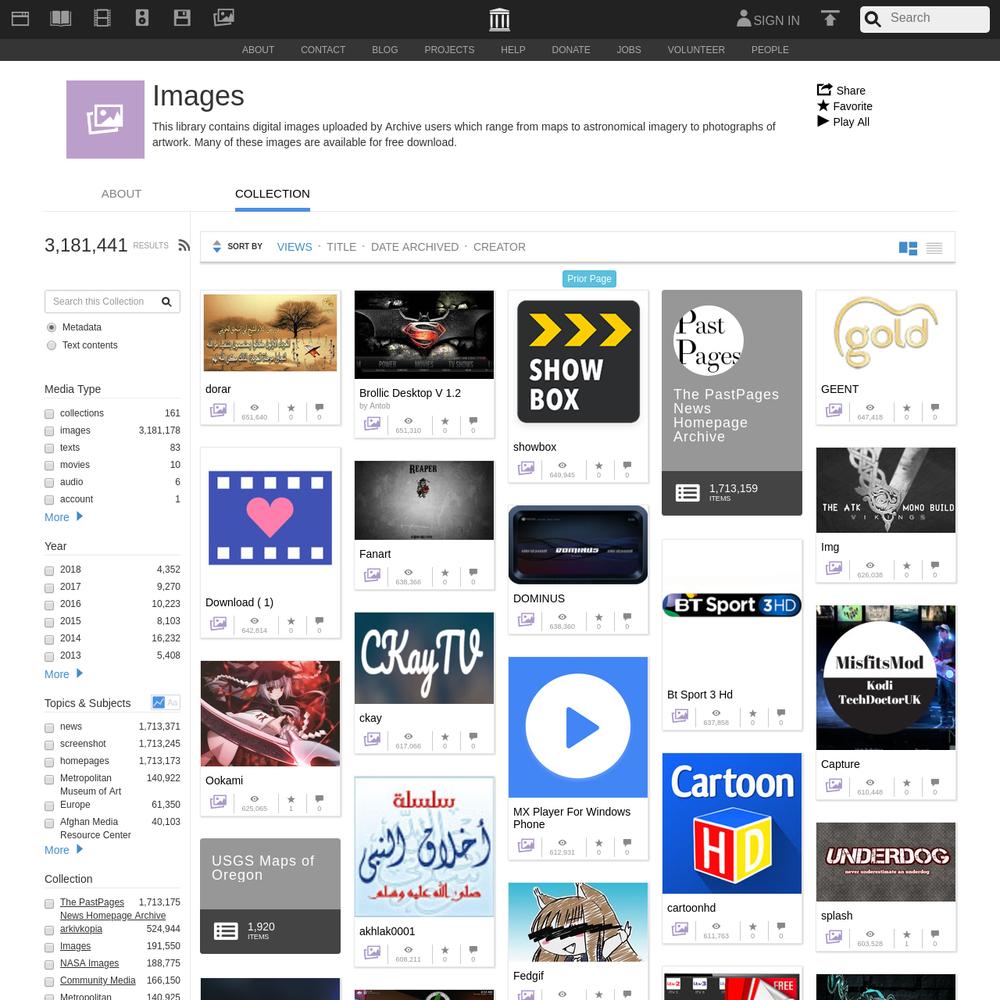
Task: Expand More under Year
Action: click(63, 674)
